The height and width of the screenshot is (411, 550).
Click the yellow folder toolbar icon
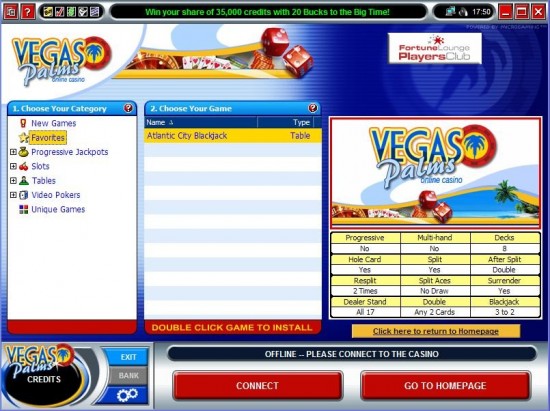(48, 12)
